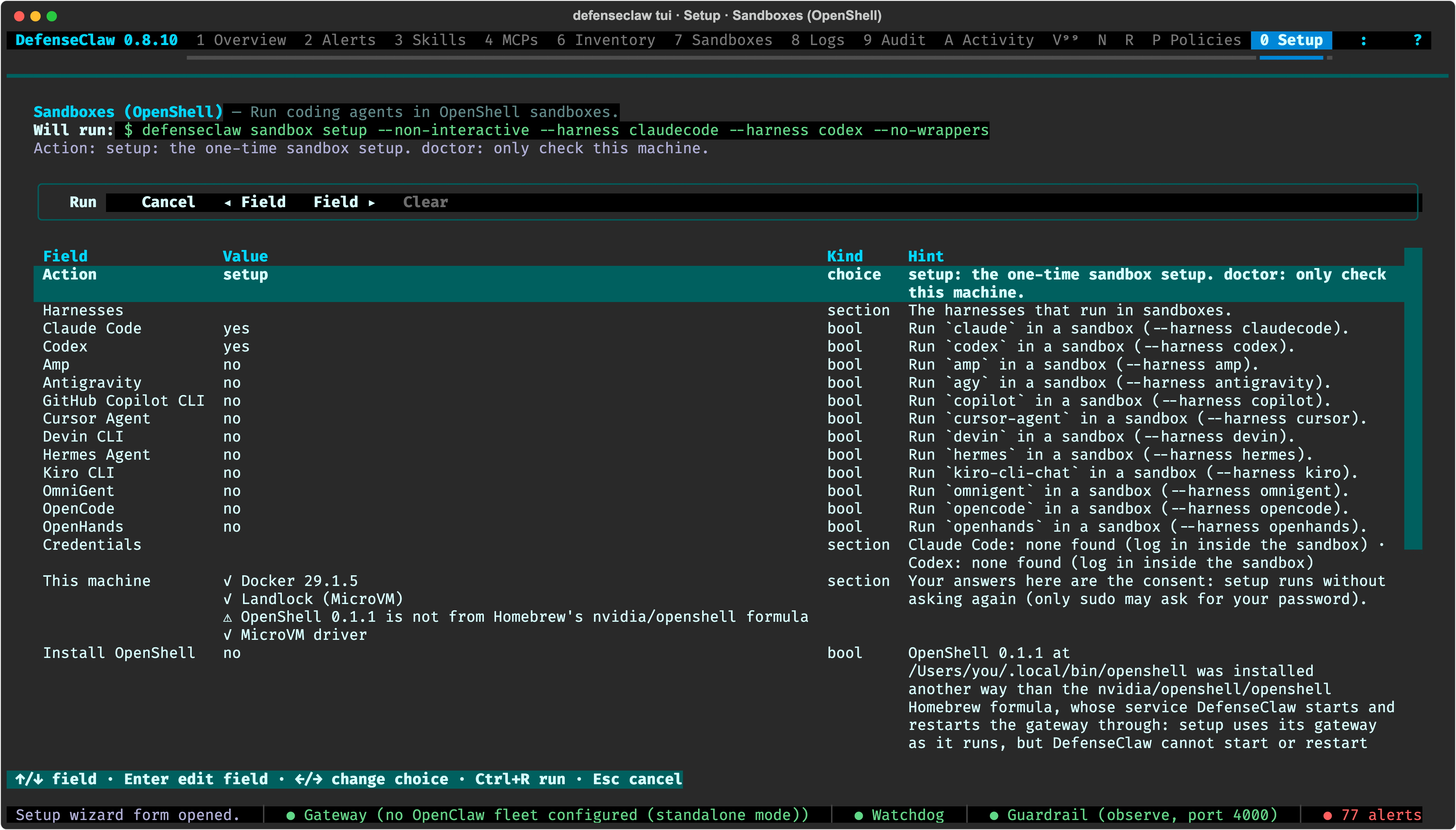The width and height of the screenshot is (1456, 830).
Task: Click the Field column header
Action: (x=65, y=256)
